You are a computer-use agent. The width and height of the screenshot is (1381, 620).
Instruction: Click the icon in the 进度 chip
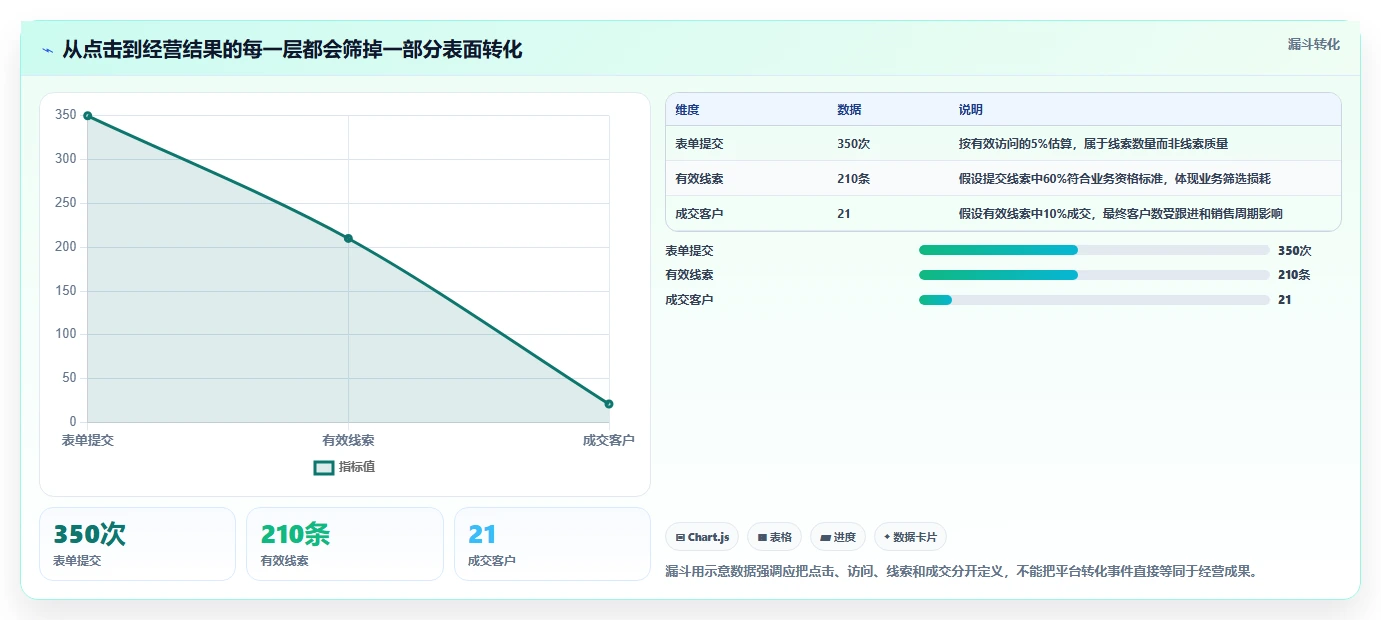[825, 538]
